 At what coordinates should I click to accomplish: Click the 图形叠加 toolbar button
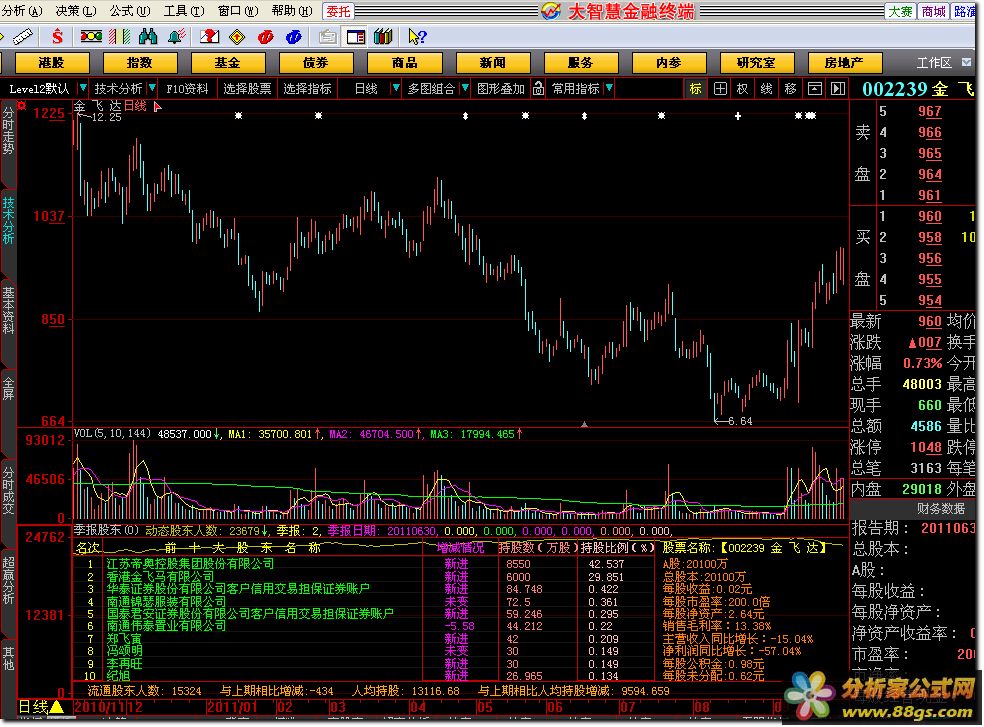click(x=501, y=89)
